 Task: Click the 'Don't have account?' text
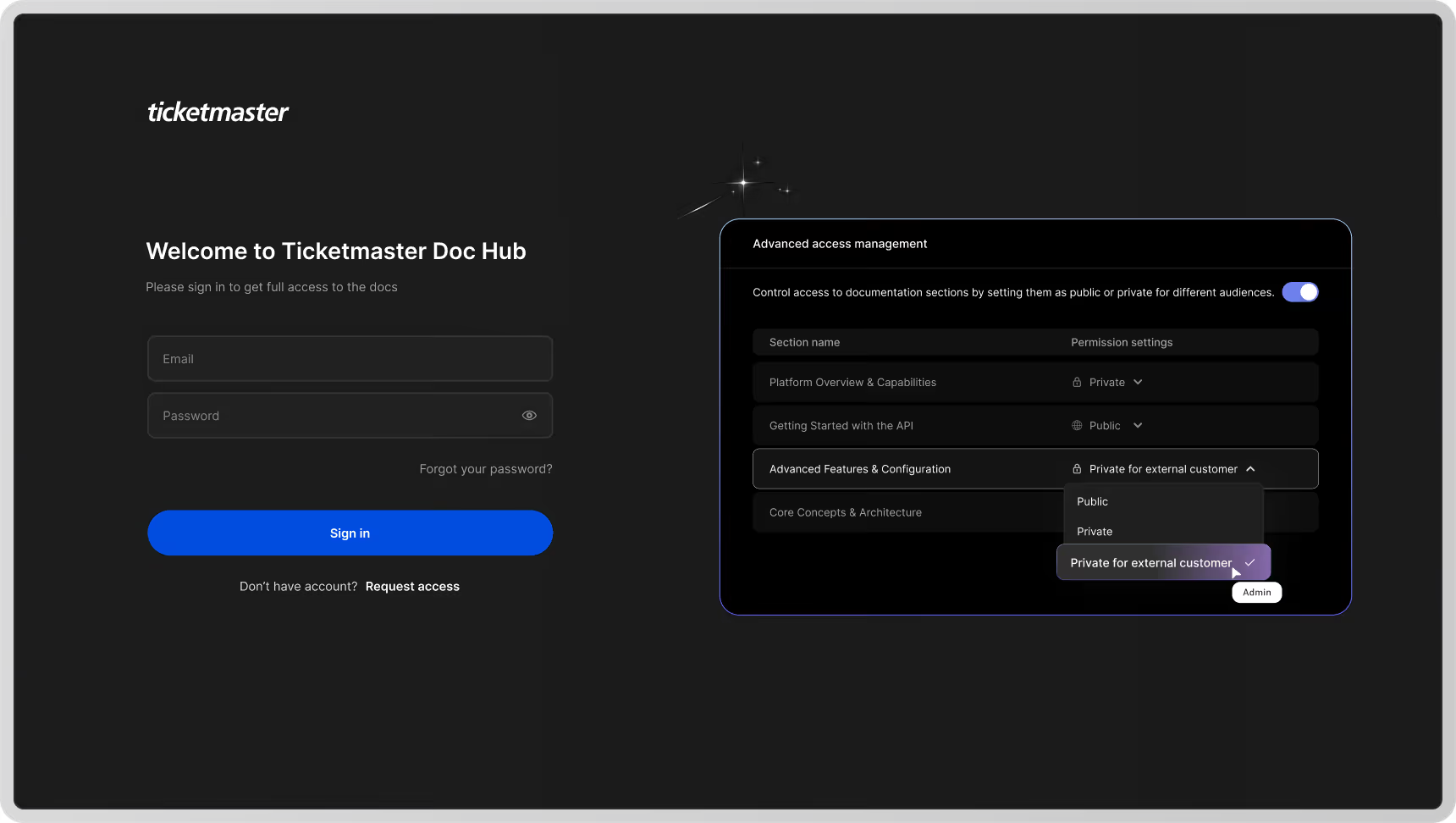[299, 587]
